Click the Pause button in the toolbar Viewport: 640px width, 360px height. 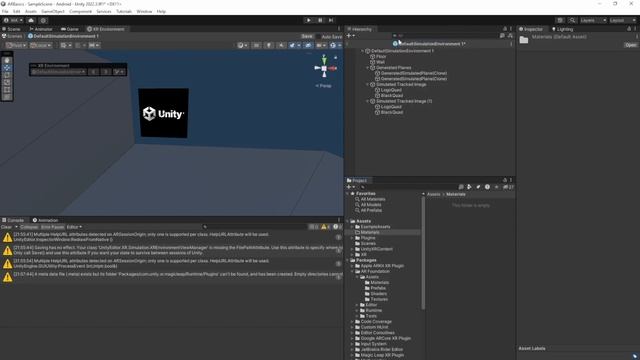pyautogui.click(x=320, y=20)
